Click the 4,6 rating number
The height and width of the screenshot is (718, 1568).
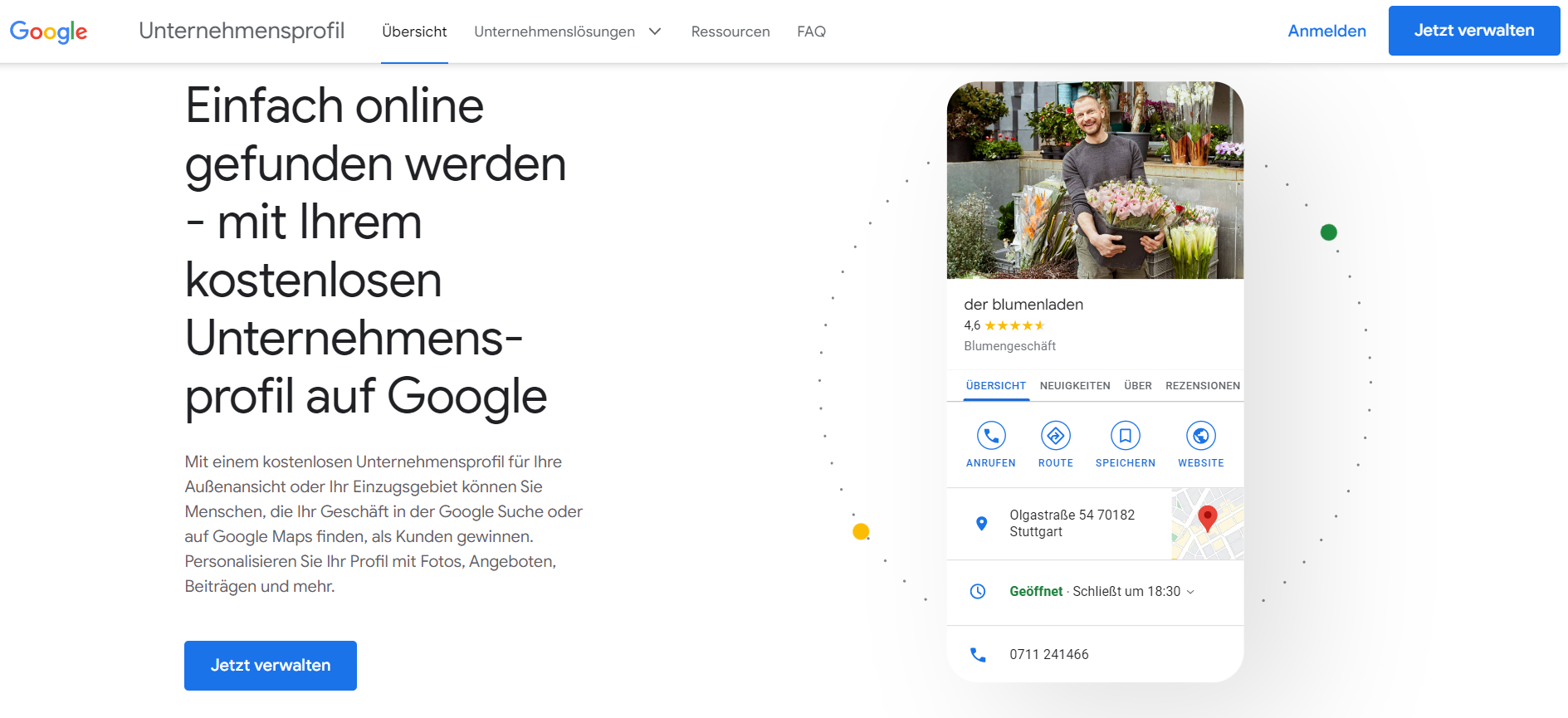tap(972, 325)
